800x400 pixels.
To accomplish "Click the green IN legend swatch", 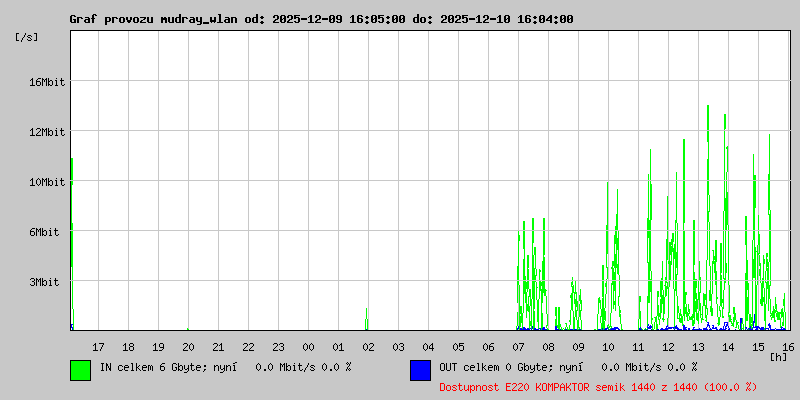I will point(81,370).
